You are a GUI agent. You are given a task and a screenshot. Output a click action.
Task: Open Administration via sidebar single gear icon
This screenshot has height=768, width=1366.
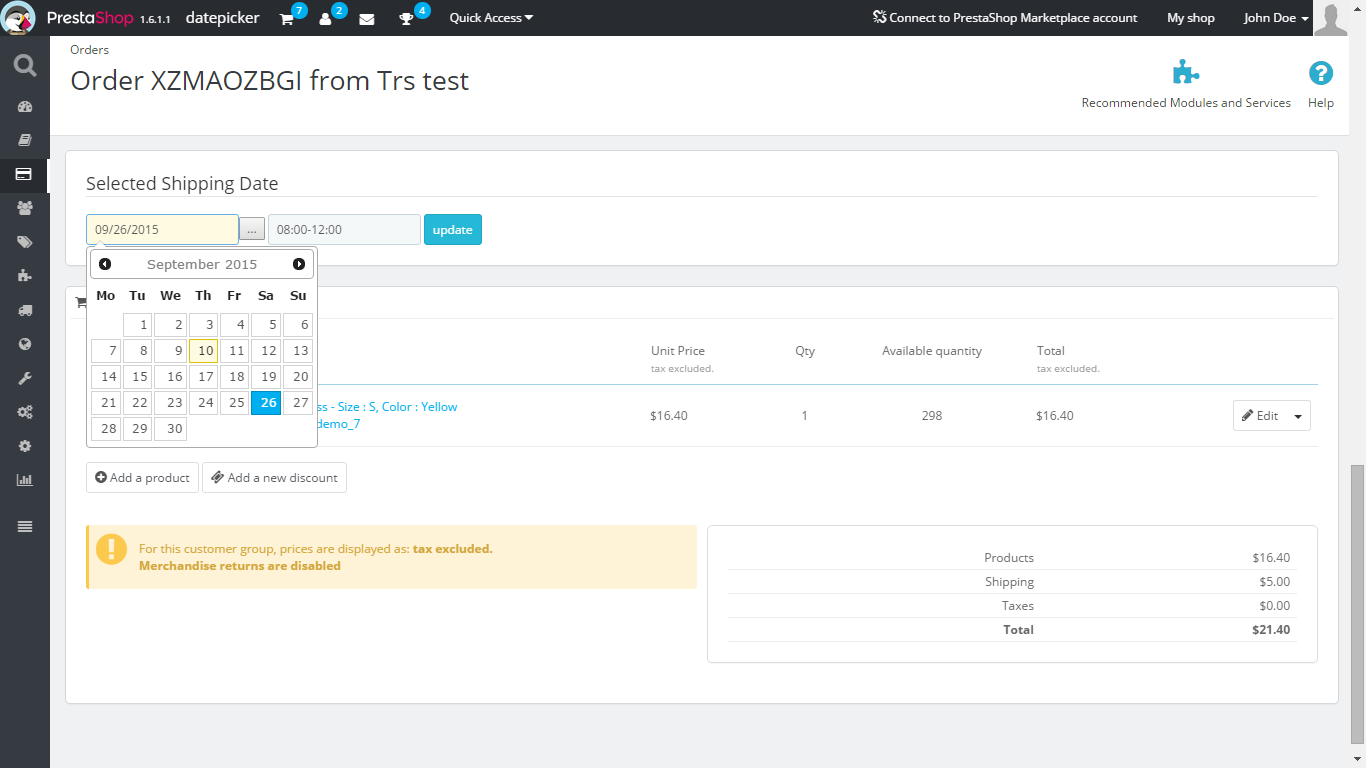[25, 446]
